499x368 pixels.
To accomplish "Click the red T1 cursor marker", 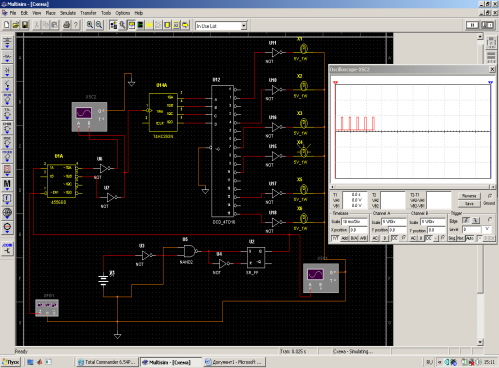I will click(x=335, y=82).
